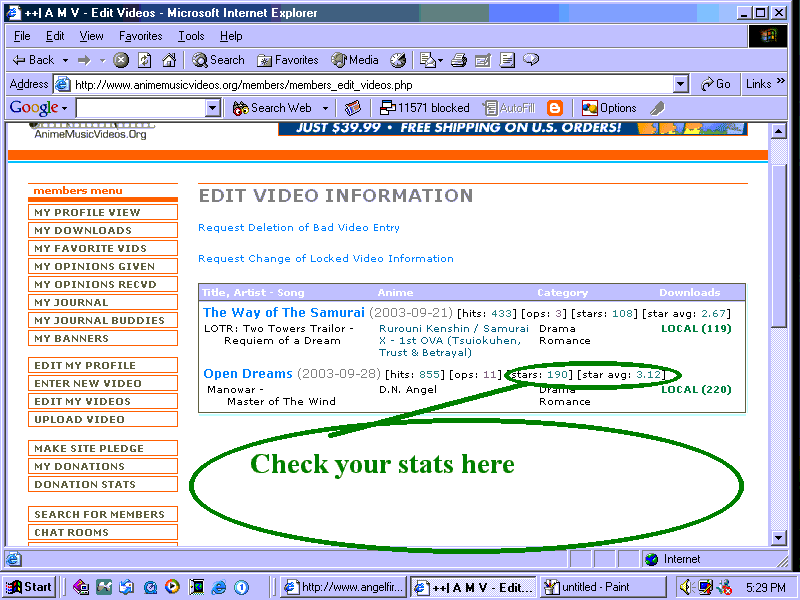Click the Blogger icon on Google toolbar
Viewport: 800px width, 600px height.
point(555,108)
